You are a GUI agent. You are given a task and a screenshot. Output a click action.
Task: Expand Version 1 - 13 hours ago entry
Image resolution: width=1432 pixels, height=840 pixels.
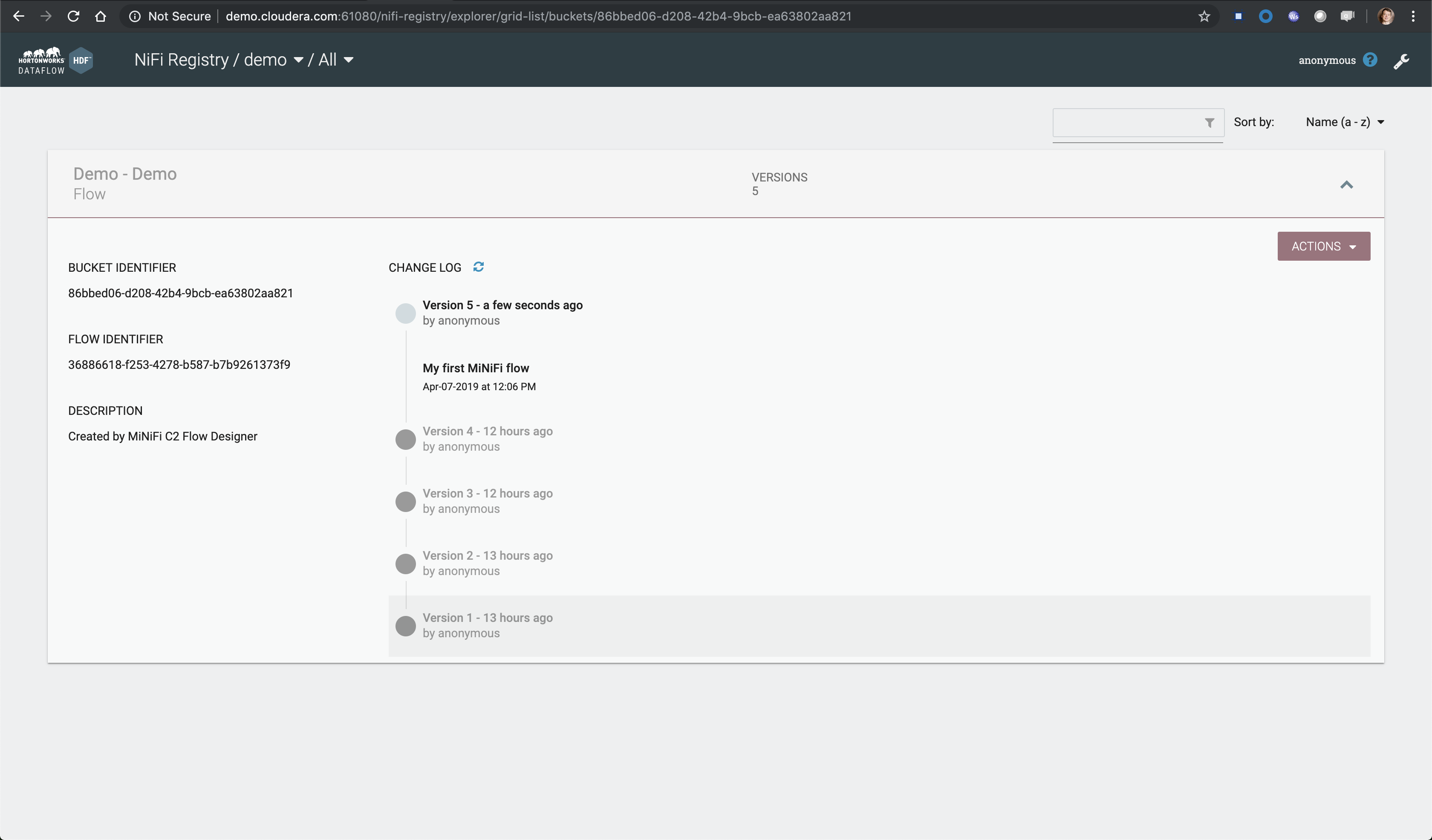(x=488, y=618)
